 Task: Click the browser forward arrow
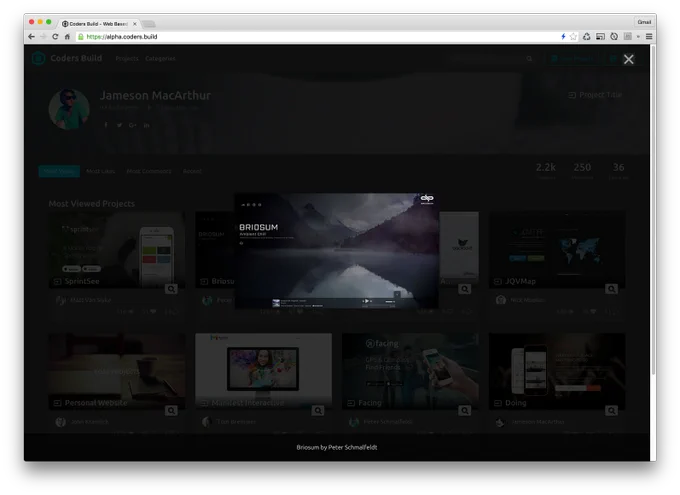click(43, 37)
